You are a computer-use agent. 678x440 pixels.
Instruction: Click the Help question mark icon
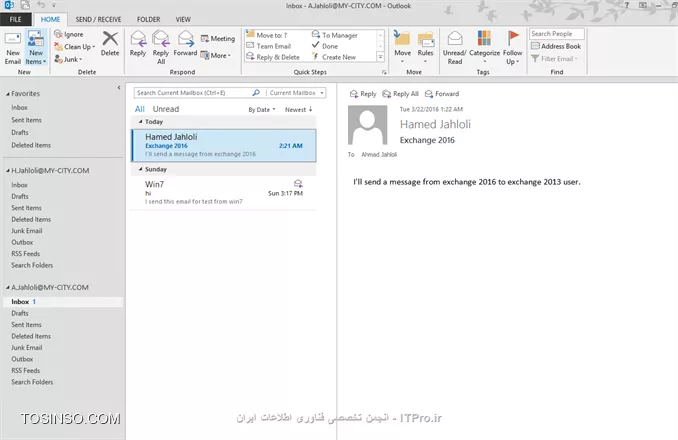coord(627,5)
